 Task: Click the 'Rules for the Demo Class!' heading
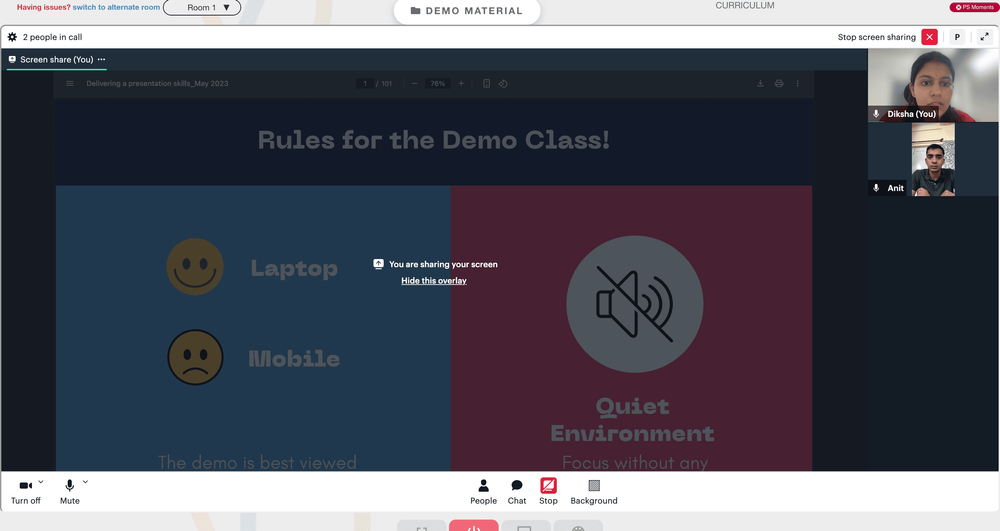[434, 140]
